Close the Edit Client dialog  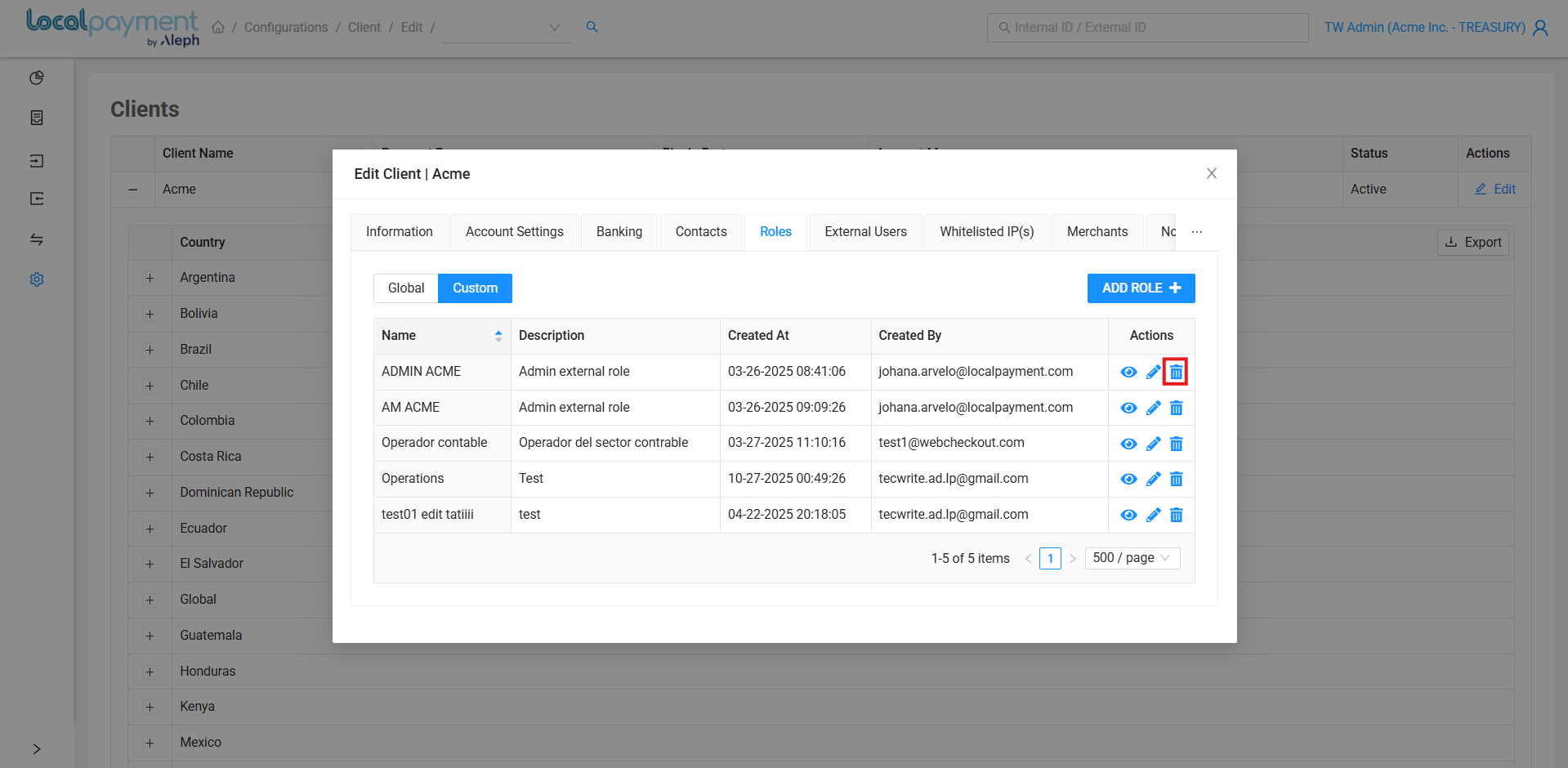pyautogui.click(x=1212, y=173)
